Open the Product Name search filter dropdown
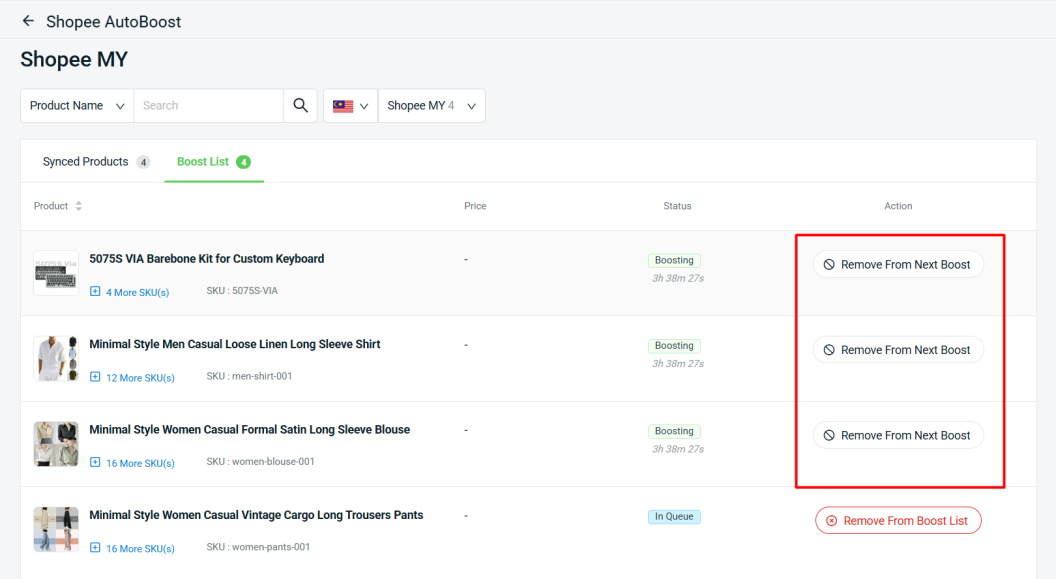This screenshot has width=1056, height=579. [x=77, y=106]
